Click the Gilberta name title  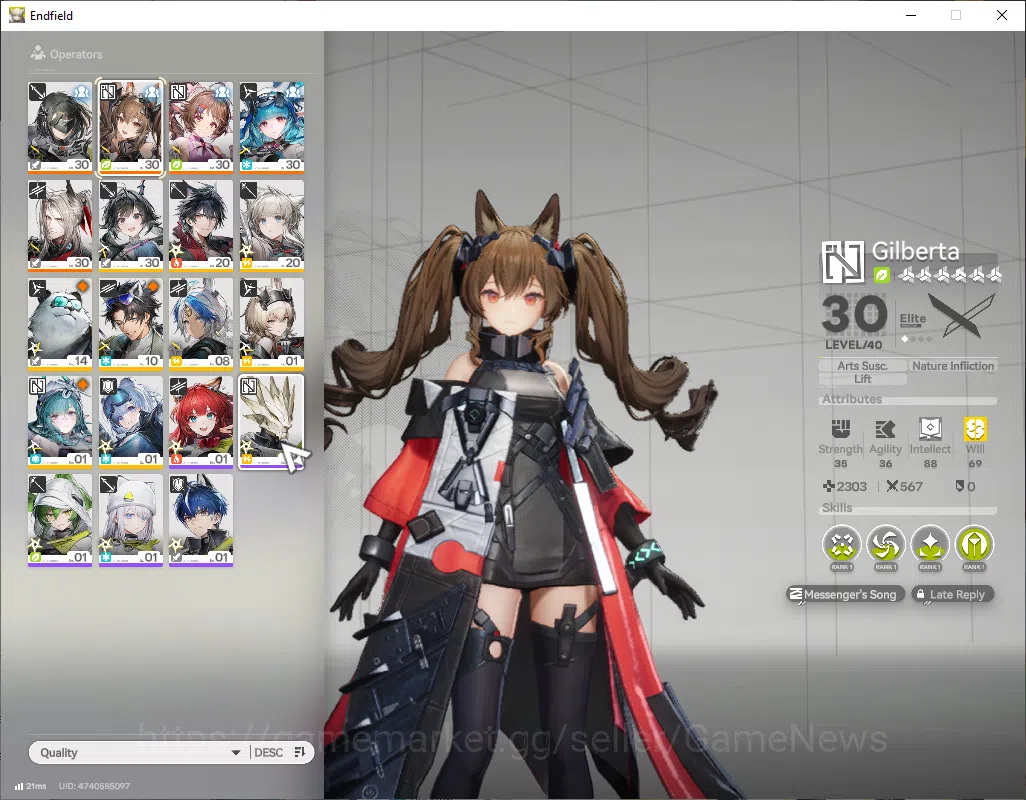(x=915, y=251)
